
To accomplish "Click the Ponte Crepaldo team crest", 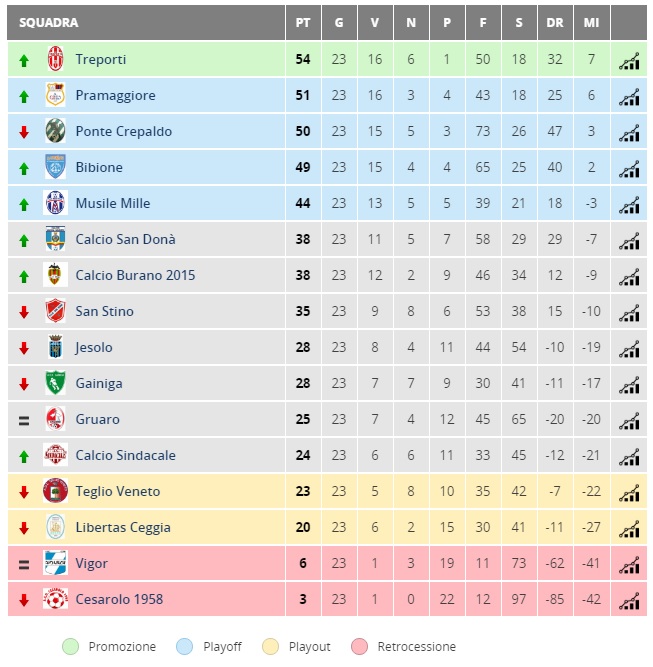I will (55, 131).
